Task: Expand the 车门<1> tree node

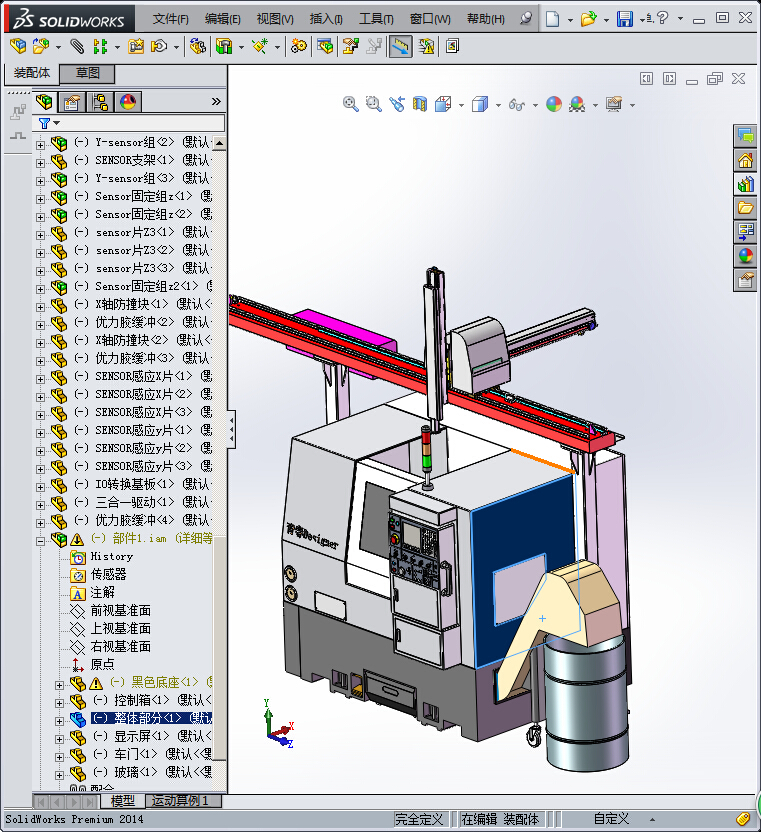Action: [59, 757]
